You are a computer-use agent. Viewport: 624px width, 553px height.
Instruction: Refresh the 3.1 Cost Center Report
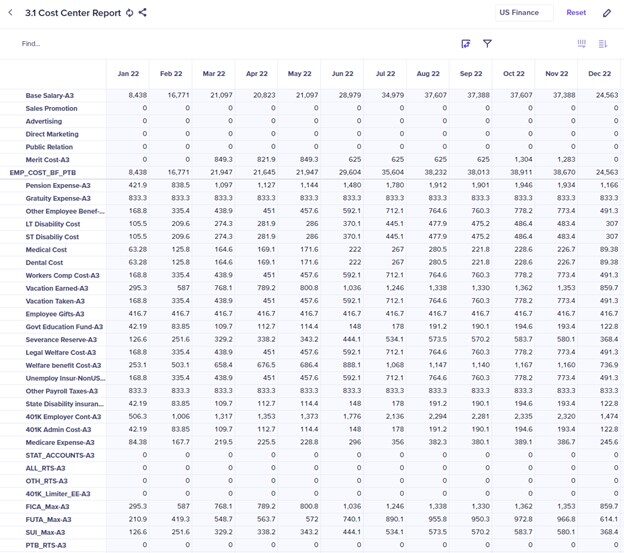coord(130,13)
